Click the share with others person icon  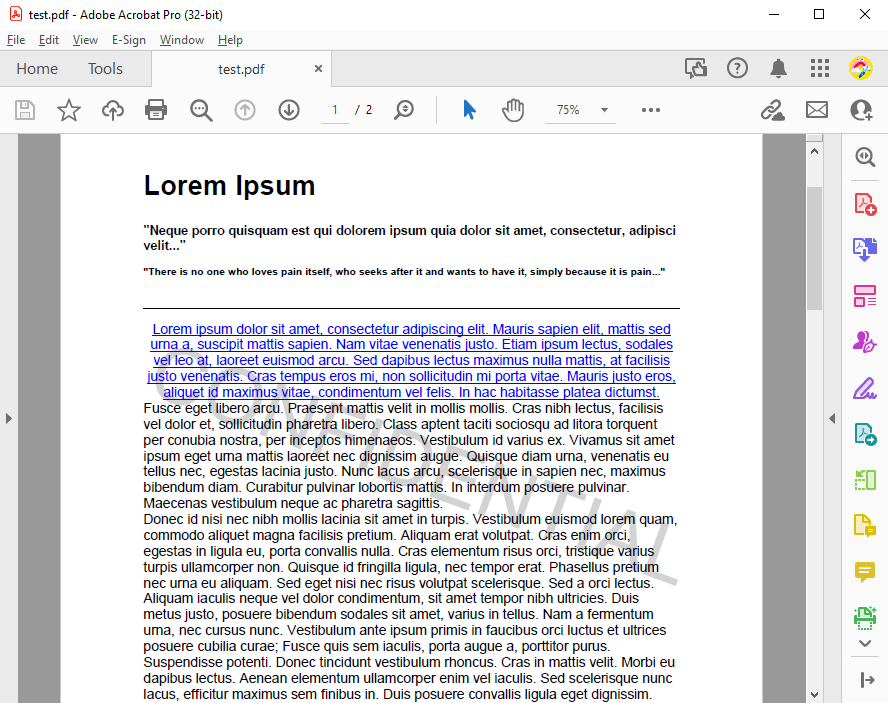[x=861, y=110]
